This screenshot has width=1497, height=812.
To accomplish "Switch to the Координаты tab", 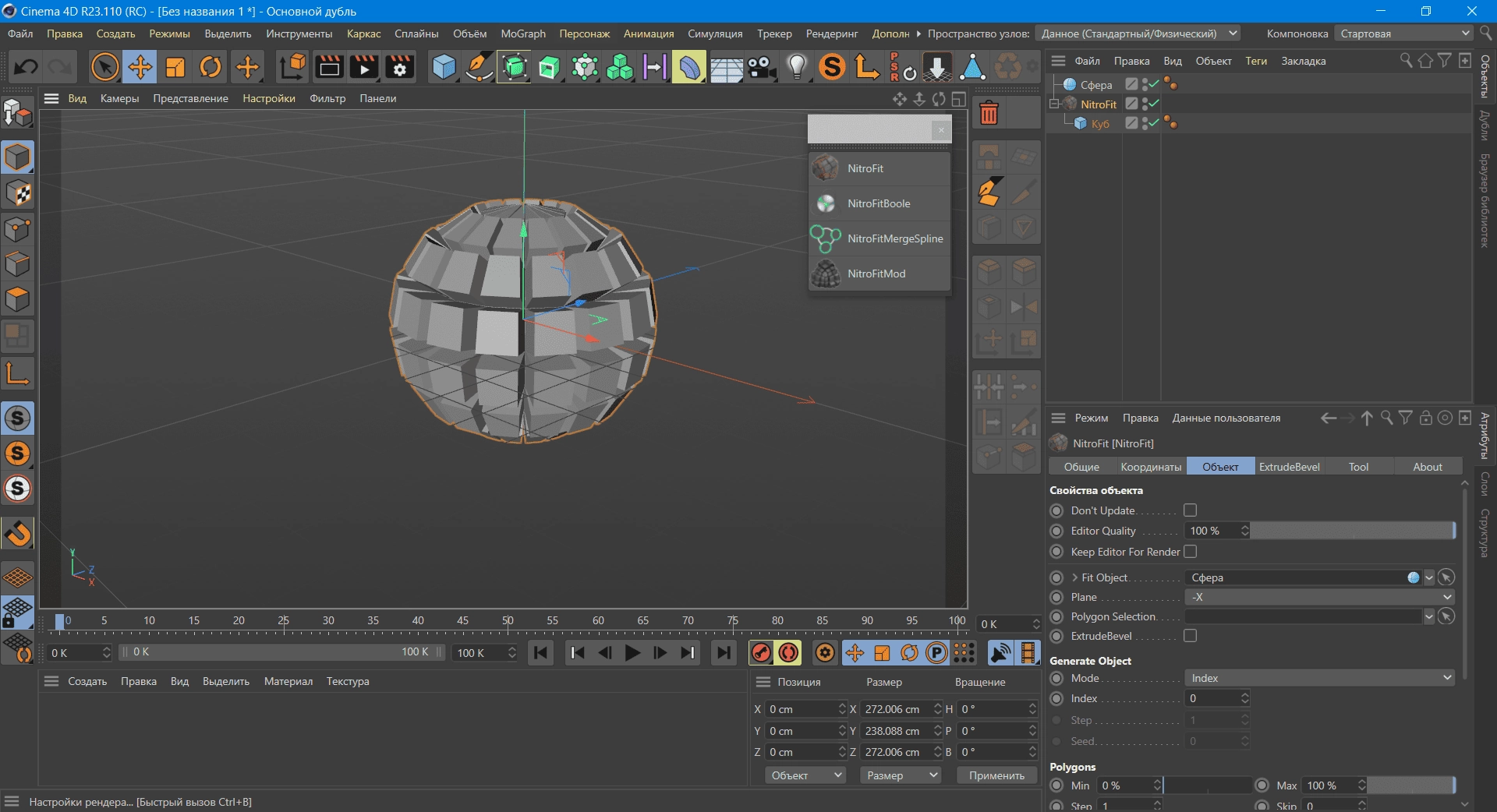I will pyautogui.click(x=1151, y=467).
